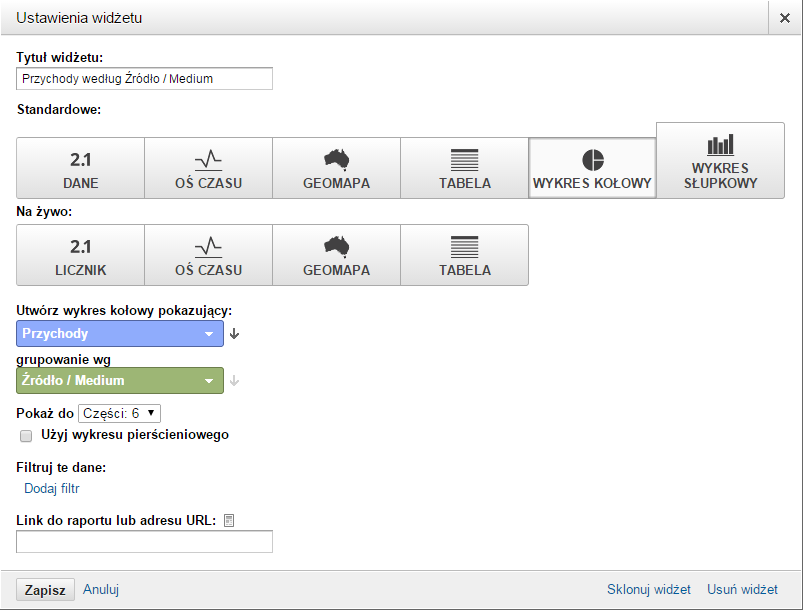
Task: Pick the standard GEOMAPA widget type
Action: 336,168
